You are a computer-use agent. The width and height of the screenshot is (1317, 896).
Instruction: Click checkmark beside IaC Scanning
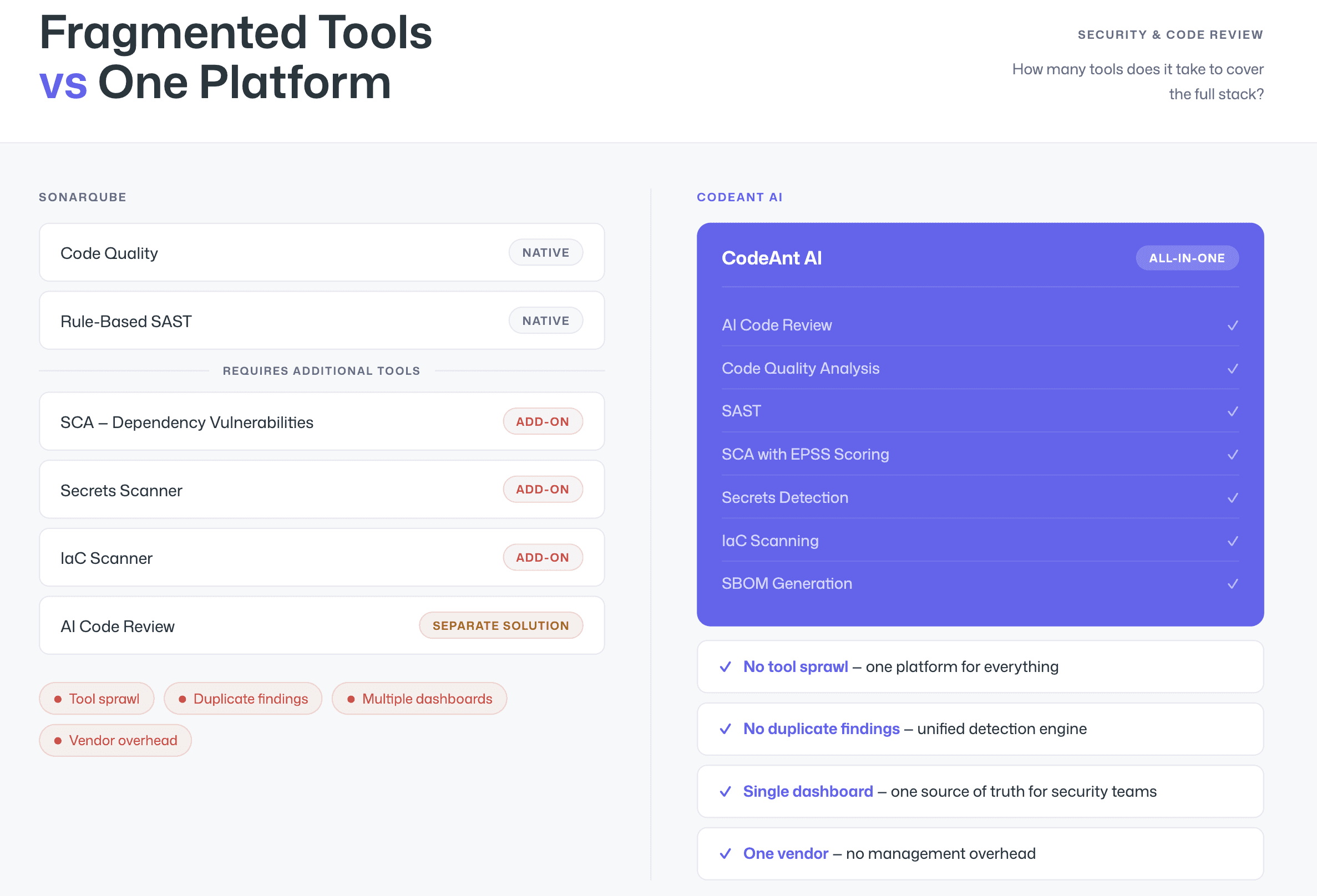pos(1233,541)
